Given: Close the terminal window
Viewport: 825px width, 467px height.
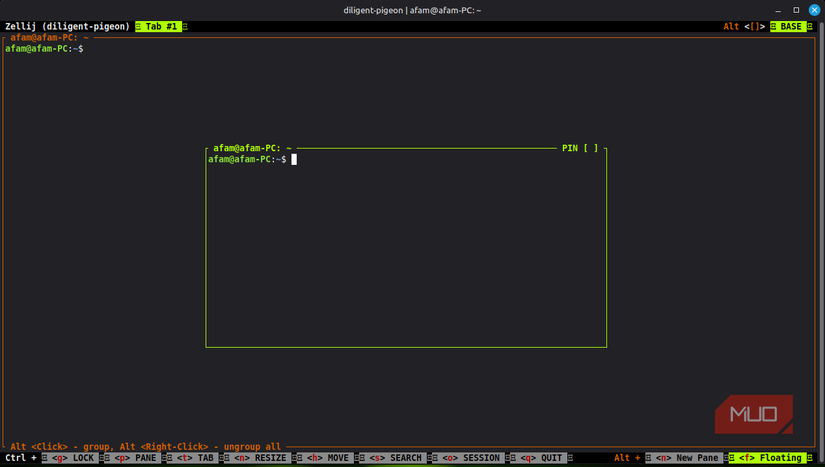Looking at the screenshot, I should (x=814, y=10).
